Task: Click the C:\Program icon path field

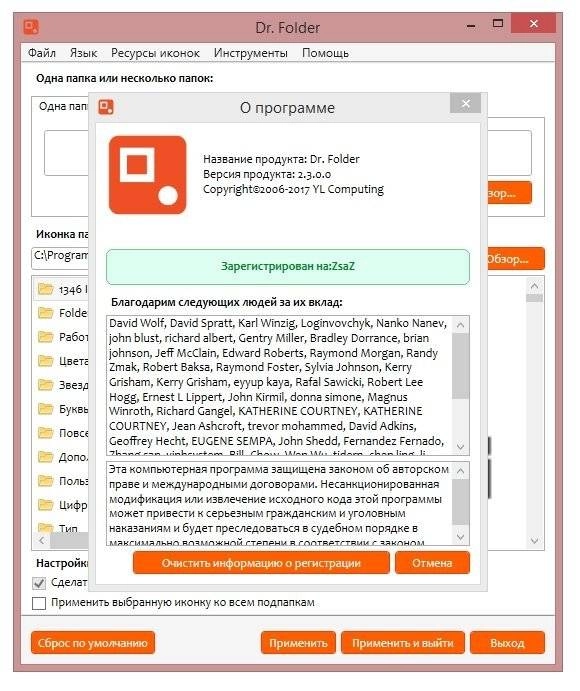Action: [x=60, y=258]
